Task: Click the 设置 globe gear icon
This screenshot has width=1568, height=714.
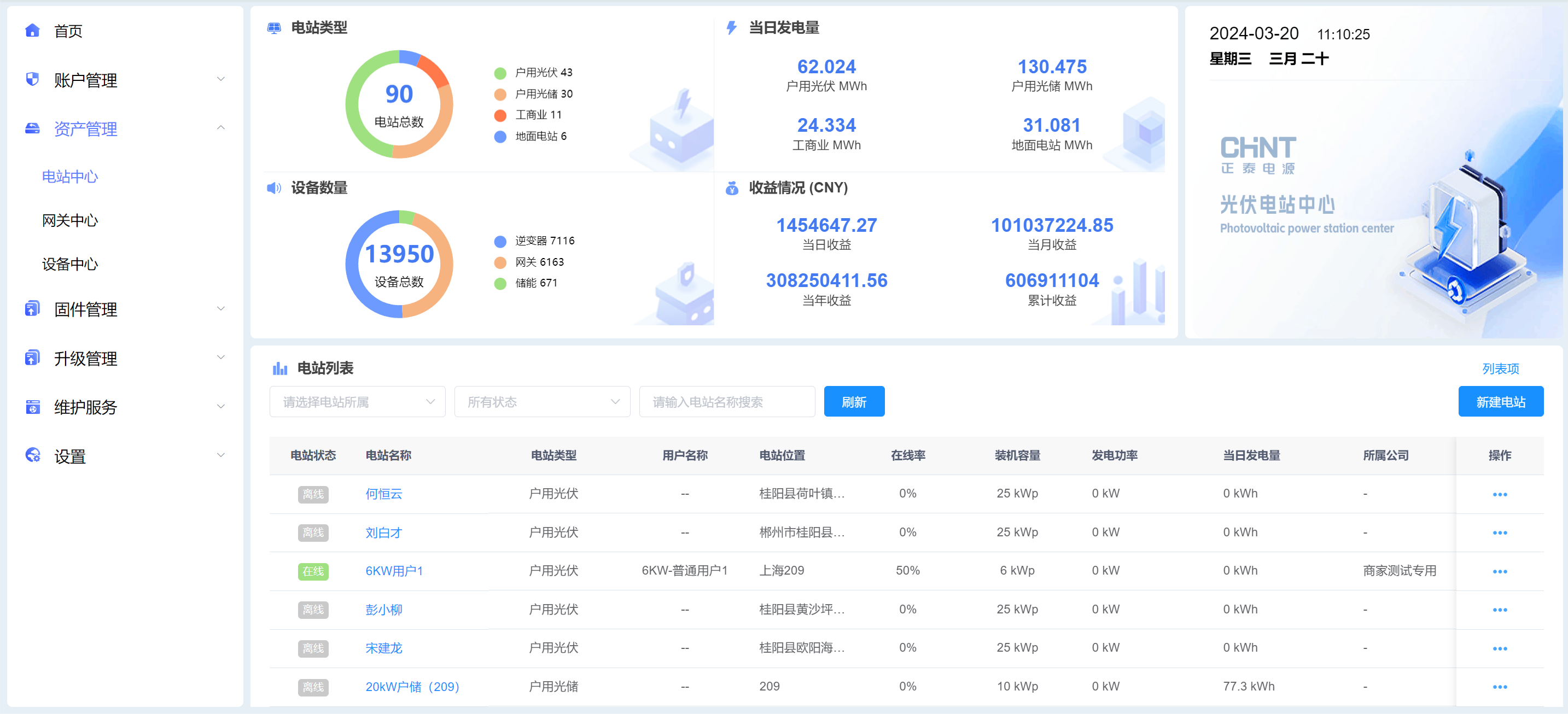Action: [32, 455]
